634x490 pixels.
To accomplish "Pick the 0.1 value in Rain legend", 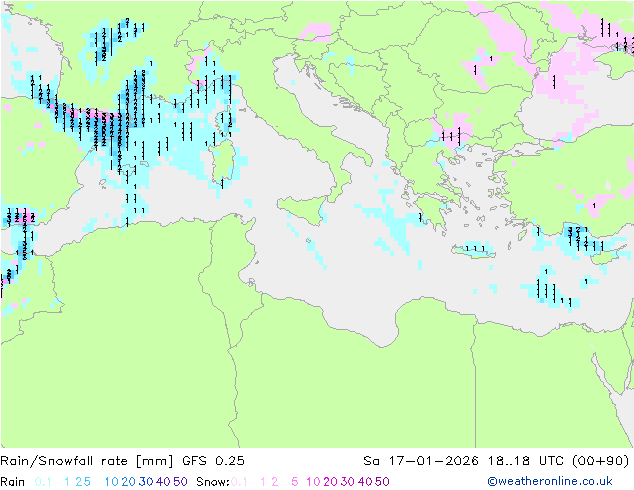I will coord(43,482).
